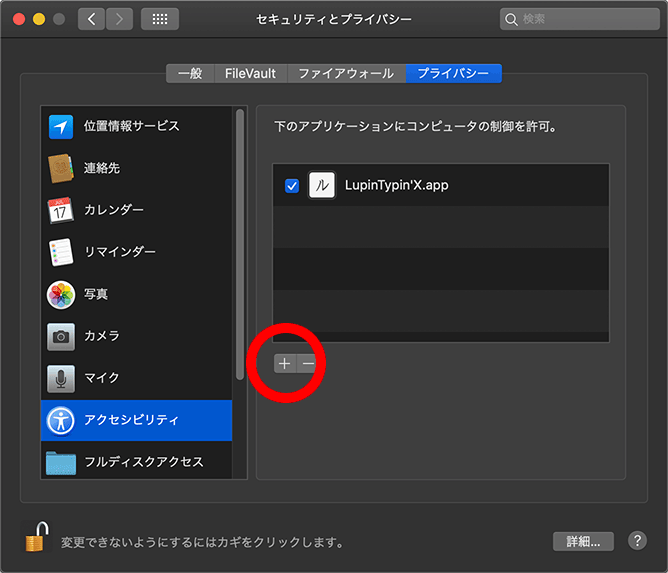This screenshot has height=573, width=668.
Task: Click the カメラ camera icon
Action: (60, 337)
